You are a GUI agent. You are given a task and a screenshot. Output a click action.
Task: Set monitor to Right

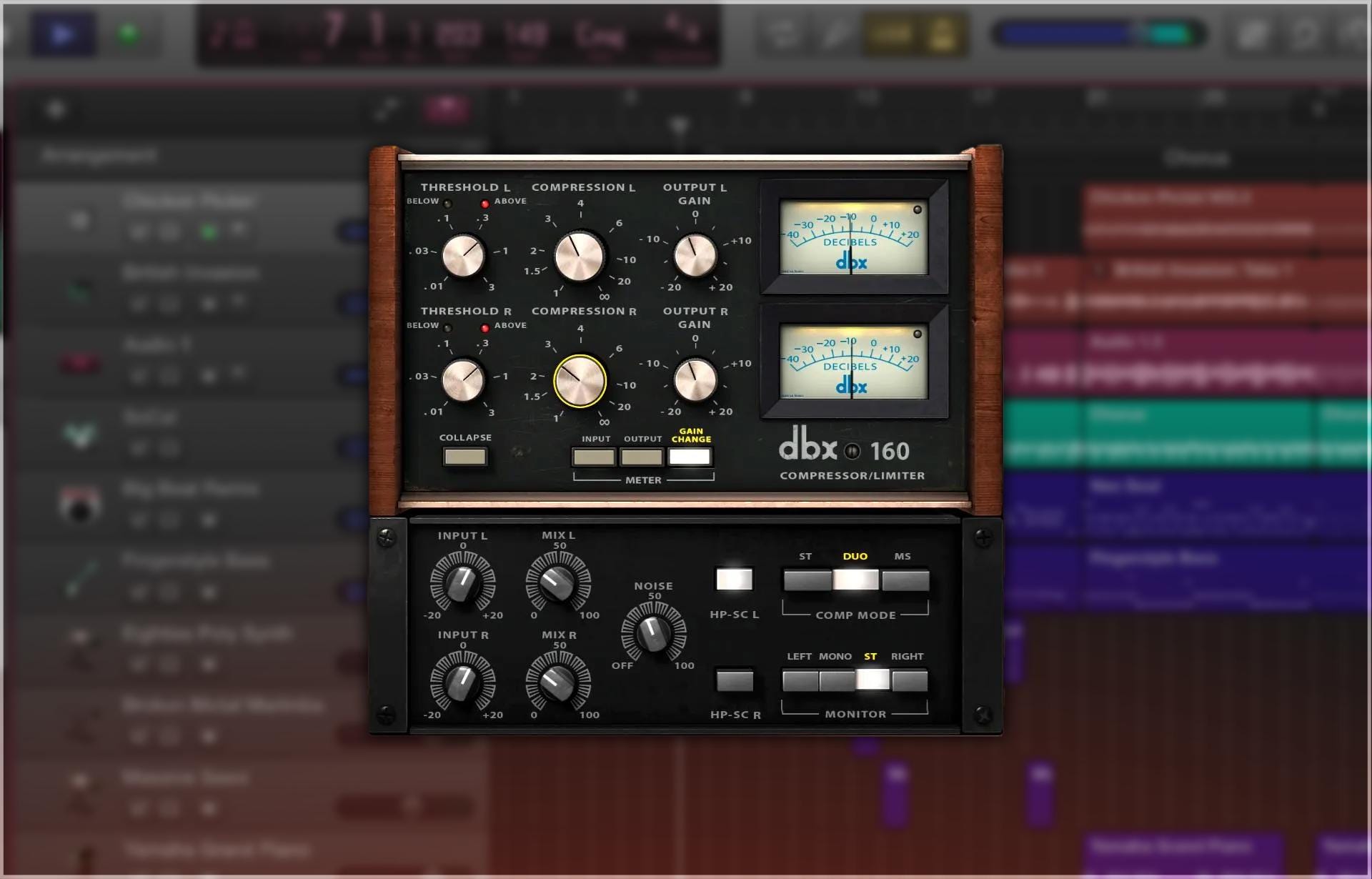[x=910, y=680]
